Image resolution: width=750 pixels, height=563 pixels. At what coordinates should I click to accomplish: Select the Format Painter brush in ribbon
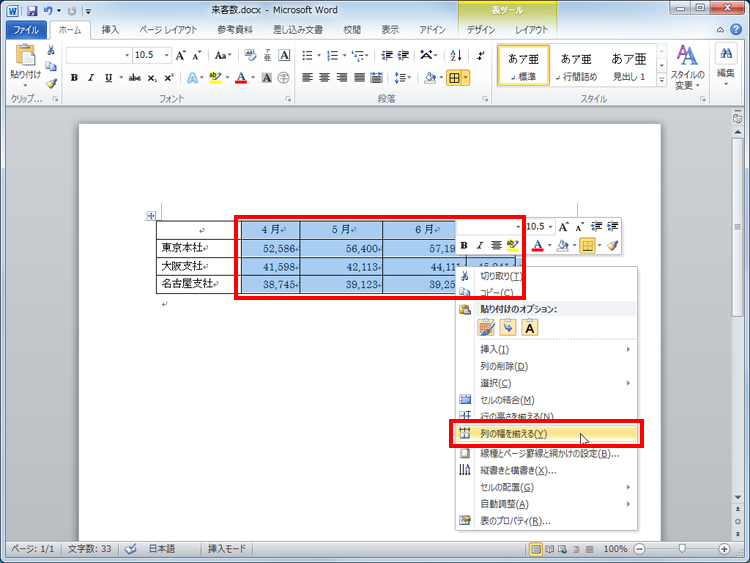(x=51, y=84)
